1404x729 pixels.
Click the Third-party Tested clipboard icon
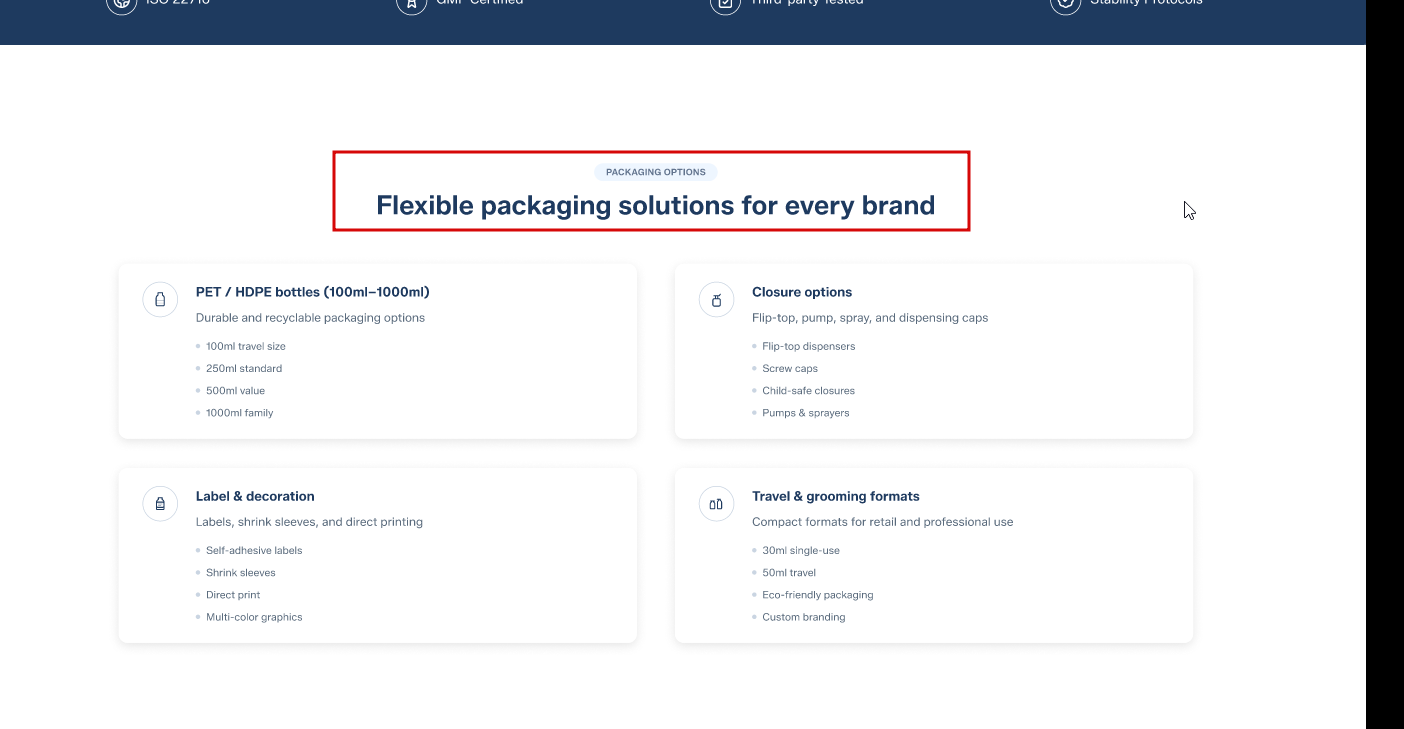(725, 3)
